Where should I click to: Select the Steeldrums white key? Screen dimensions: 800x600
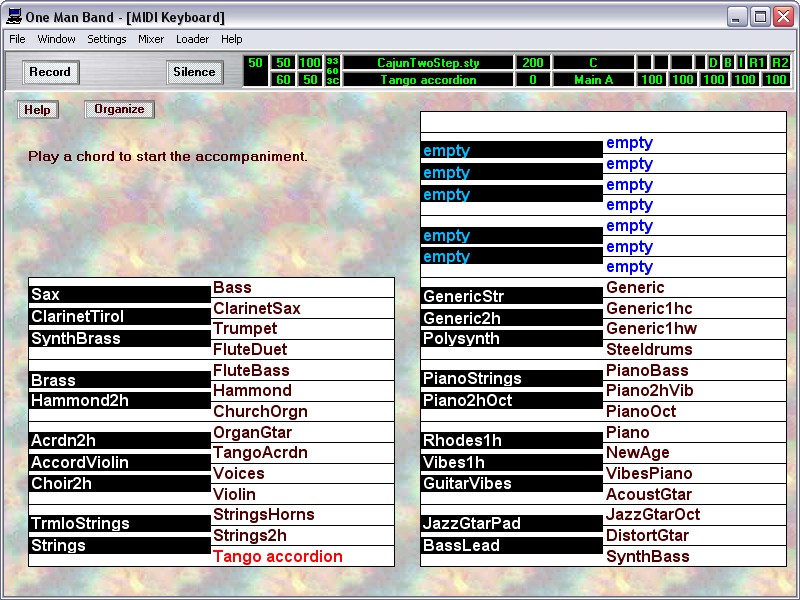(694, 350)
